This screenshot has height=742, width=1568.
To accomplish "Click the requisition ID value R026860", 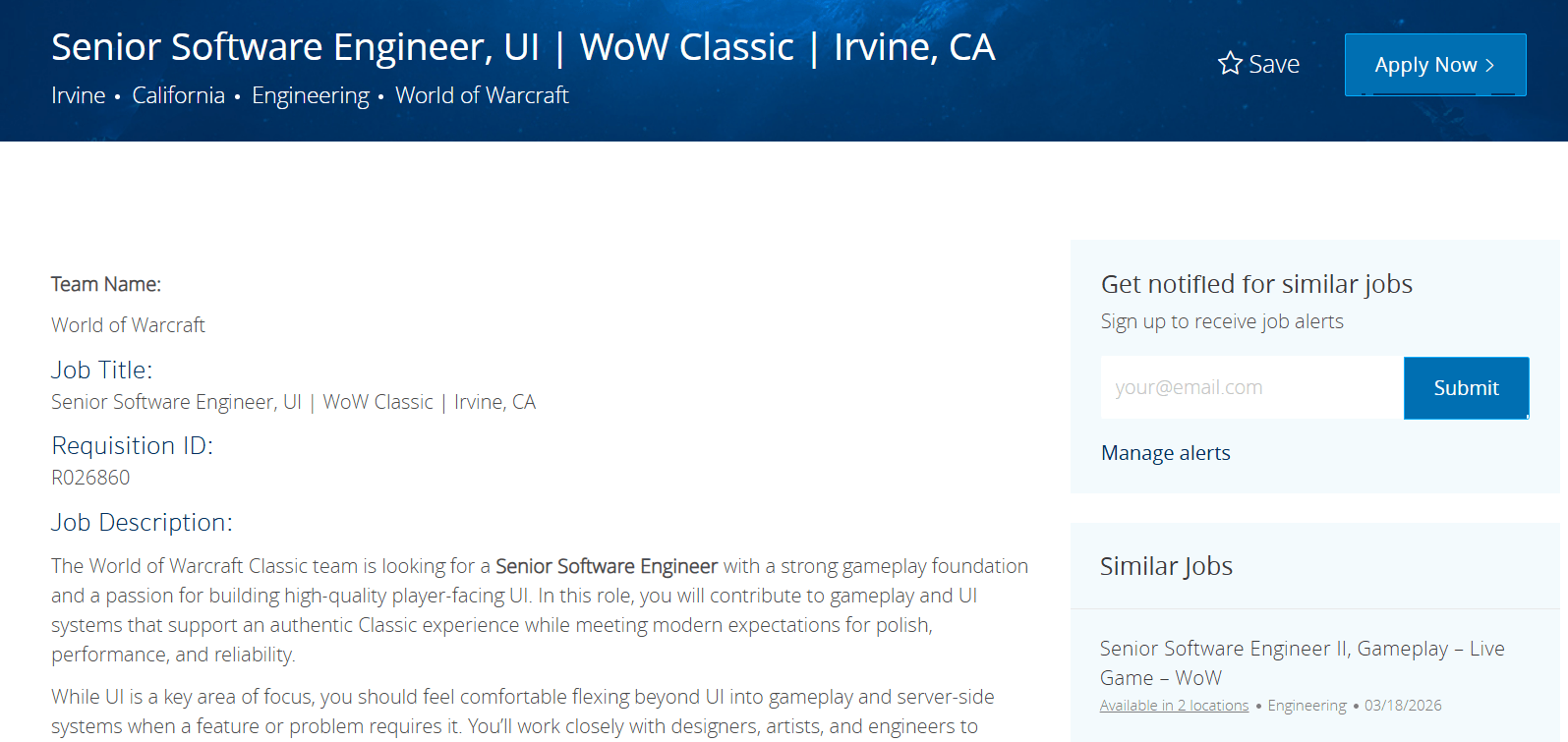I will click(x=90, y=478).
